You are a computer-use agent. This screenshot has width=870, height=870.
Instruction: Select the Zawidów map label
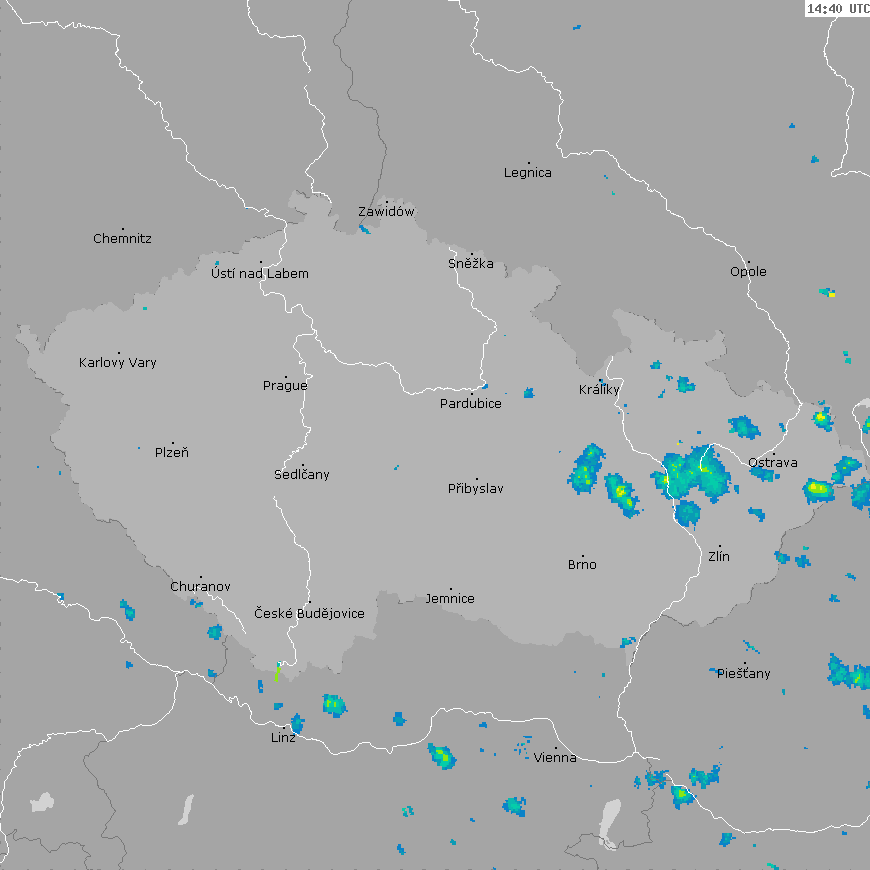click(386, 212)
